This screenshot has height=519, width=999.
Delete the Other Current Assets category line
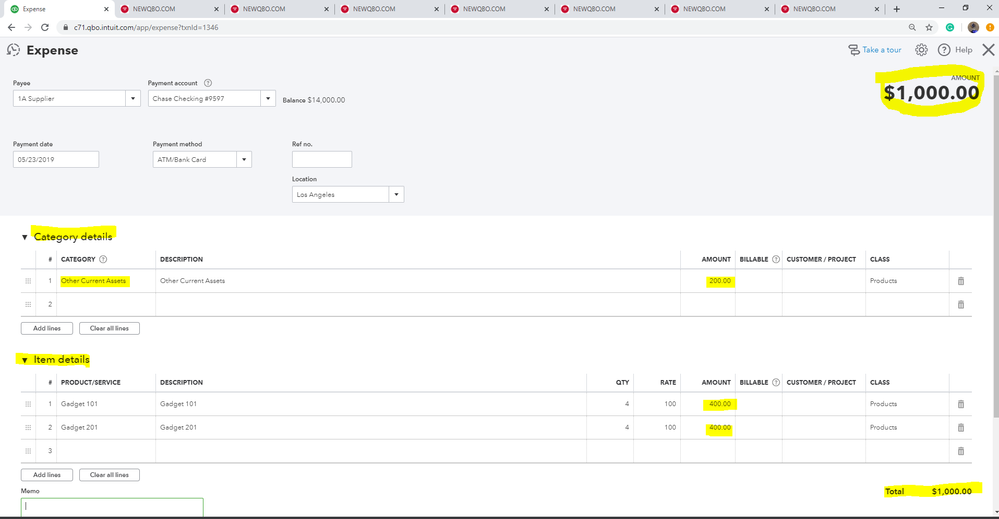(961, 281)
